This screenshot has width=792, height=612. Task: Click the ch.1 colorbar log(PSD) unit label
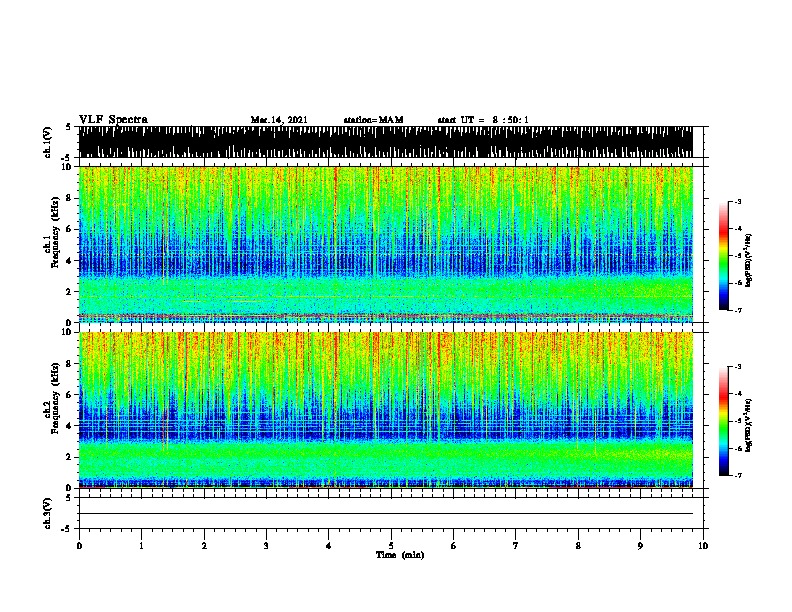748,261
